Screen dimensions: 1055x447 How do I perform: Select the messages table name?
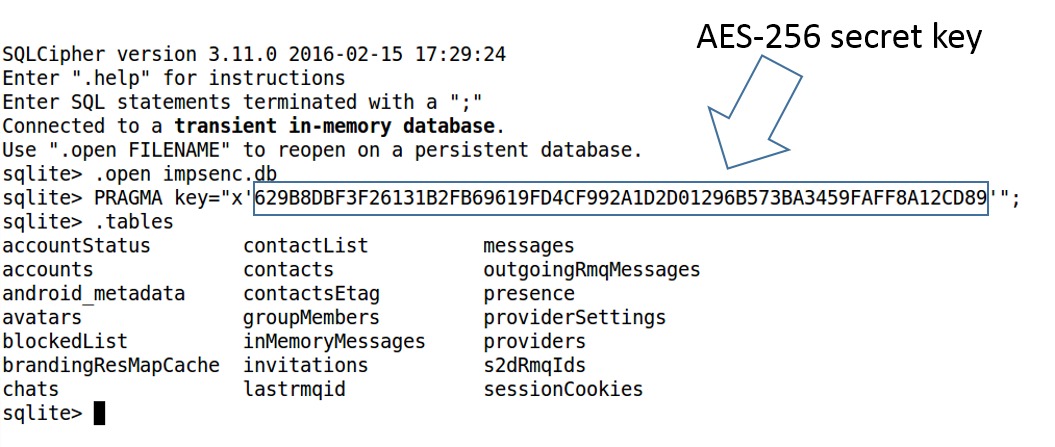click(x=528, y=246)
